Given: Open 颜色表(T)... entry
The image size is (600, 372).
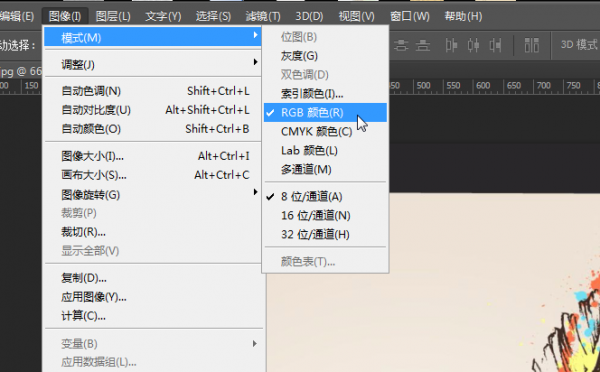Looking at the screenshot, I should (325, 262).
